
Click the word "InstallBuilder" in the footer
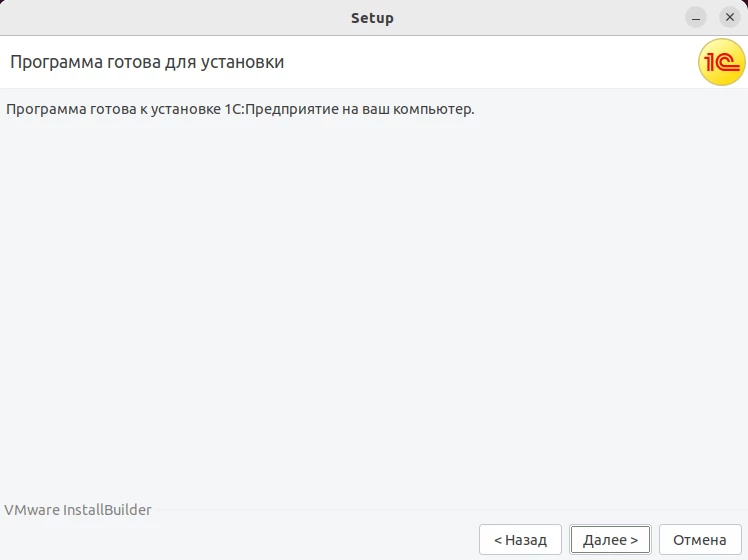click(x=107, y=510)
